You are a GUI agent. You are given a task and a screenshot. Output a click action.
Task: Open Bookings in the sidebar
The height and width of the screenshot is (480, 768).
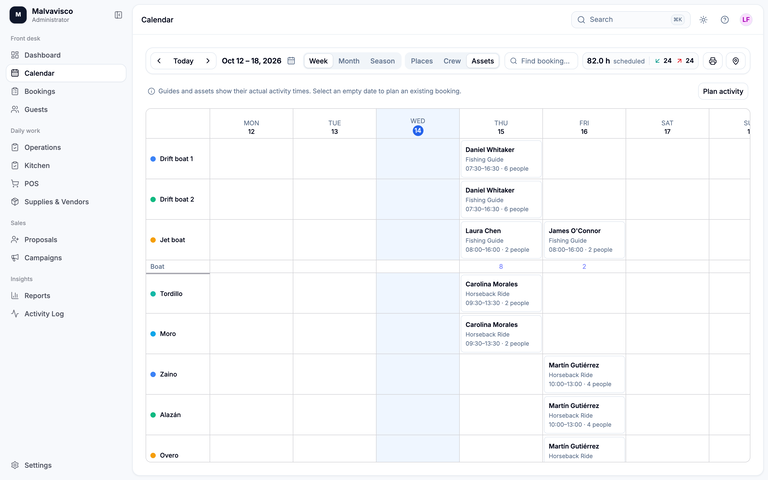tap(66, 91)
